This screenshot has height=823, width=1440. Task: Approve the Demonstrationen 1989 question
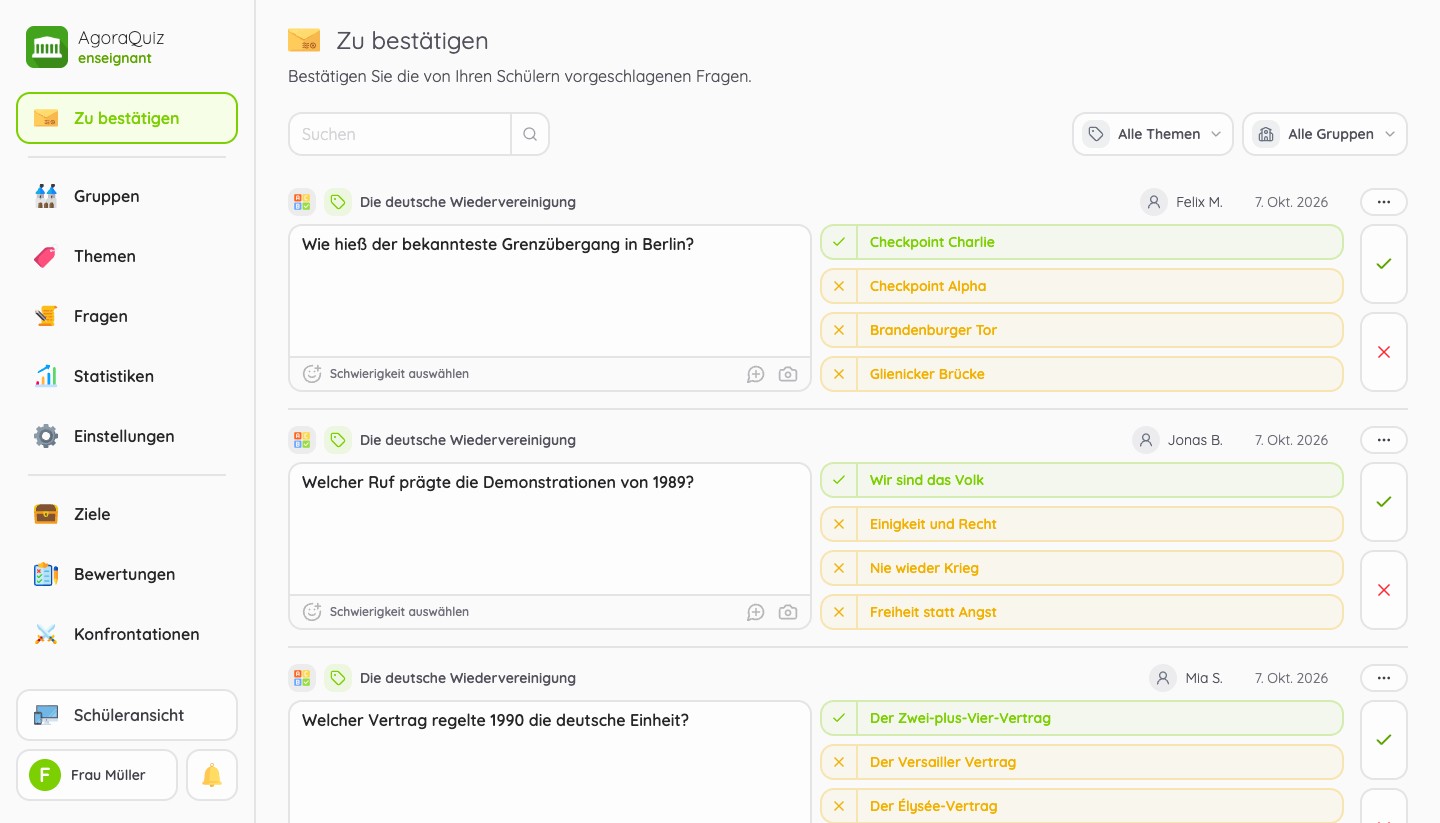[1384, 502]
